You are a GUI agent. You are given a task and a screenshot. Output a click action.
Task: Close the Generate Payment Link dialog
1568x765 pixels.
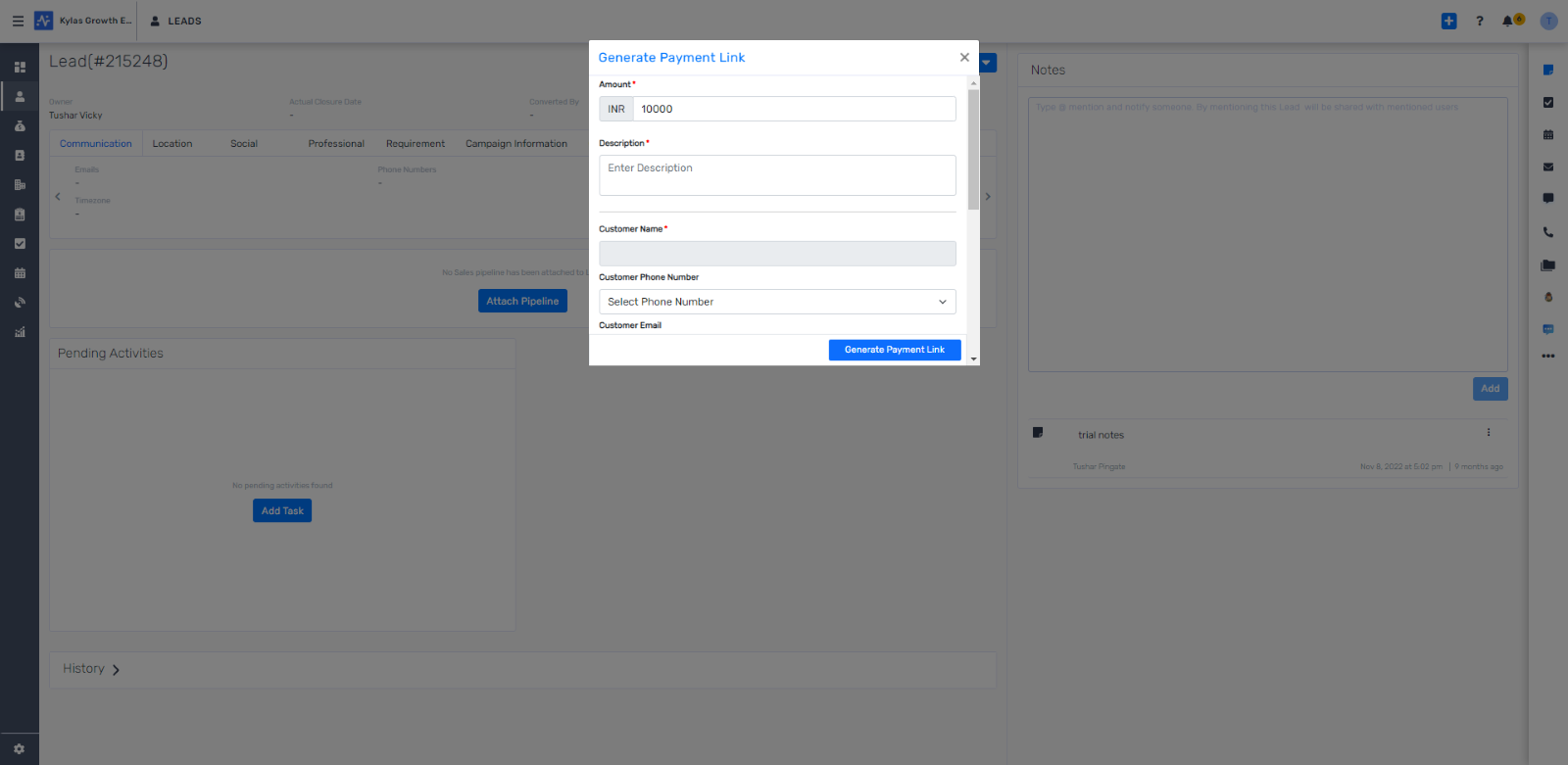(x=964, y=58)
